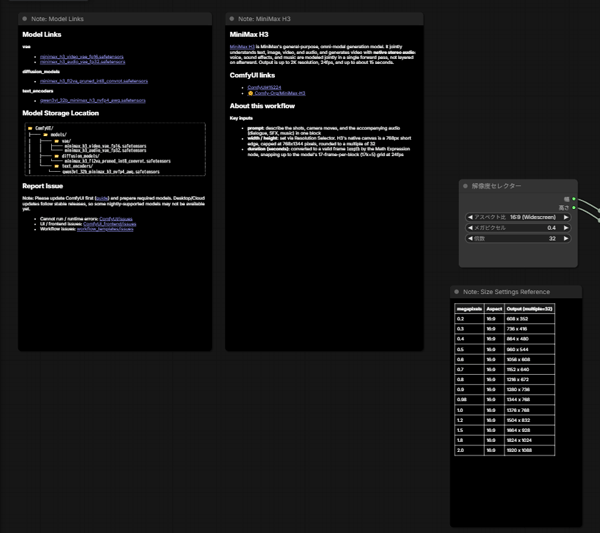Collapse the 解像度セレクター node dot
This screenshot has height=533, width=600.
(465, 186)
